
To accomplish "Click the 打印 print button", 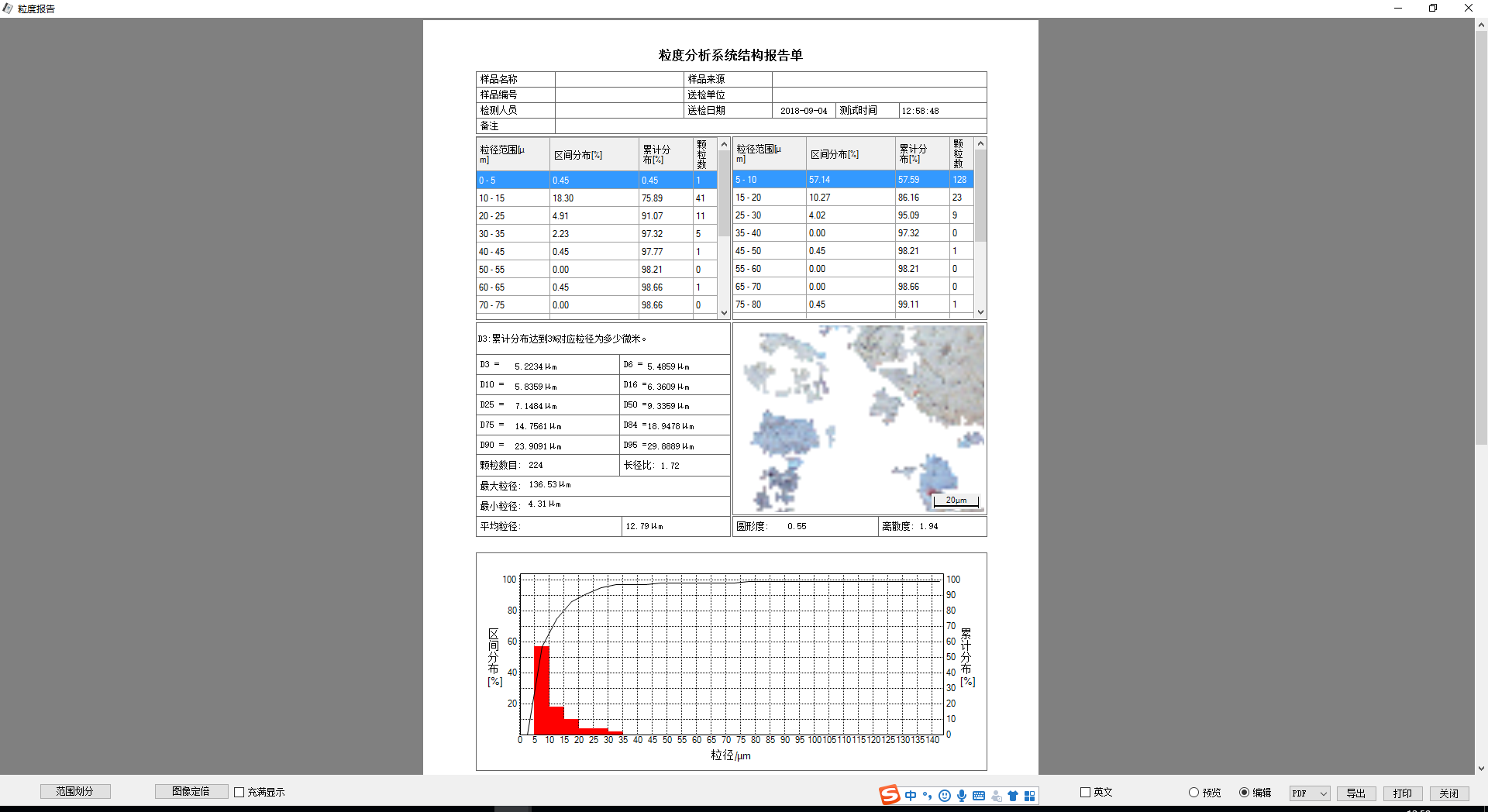I will click(x=1402, y=793).
